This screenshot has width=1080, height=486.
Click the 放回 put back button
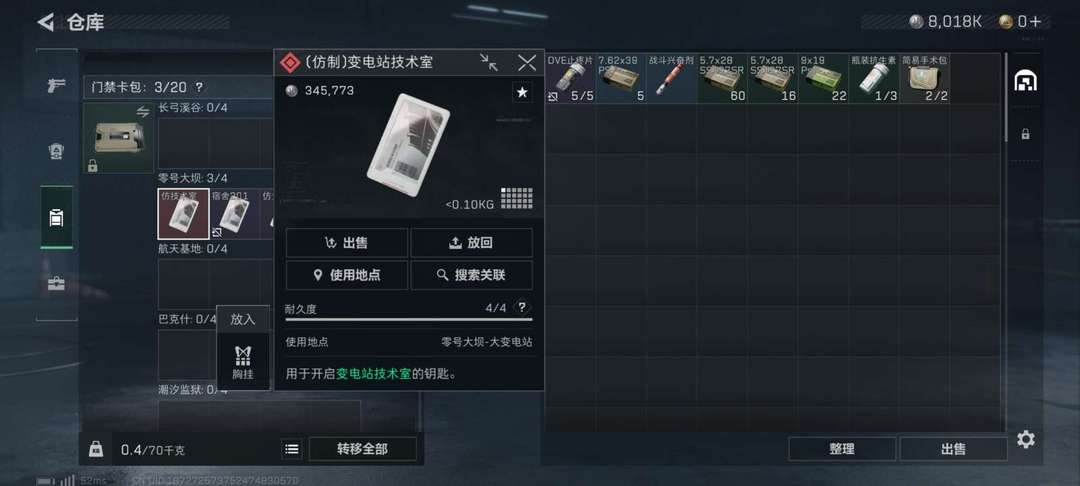pos(472,242)
